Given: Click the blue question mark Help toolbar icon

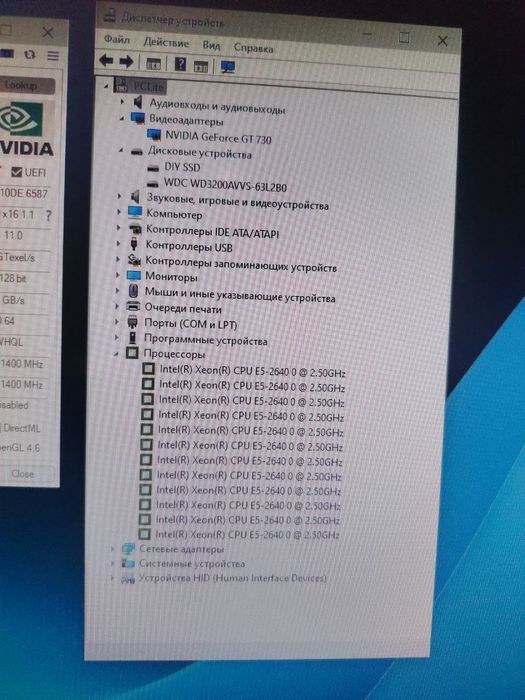Looking at the screenshot, I should point(180,64).
